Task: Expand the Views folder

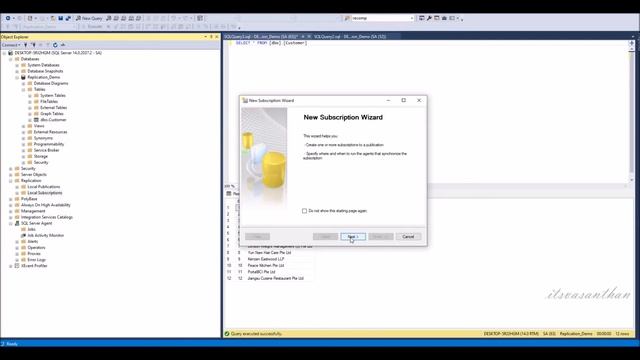Action: pos(24,126)
